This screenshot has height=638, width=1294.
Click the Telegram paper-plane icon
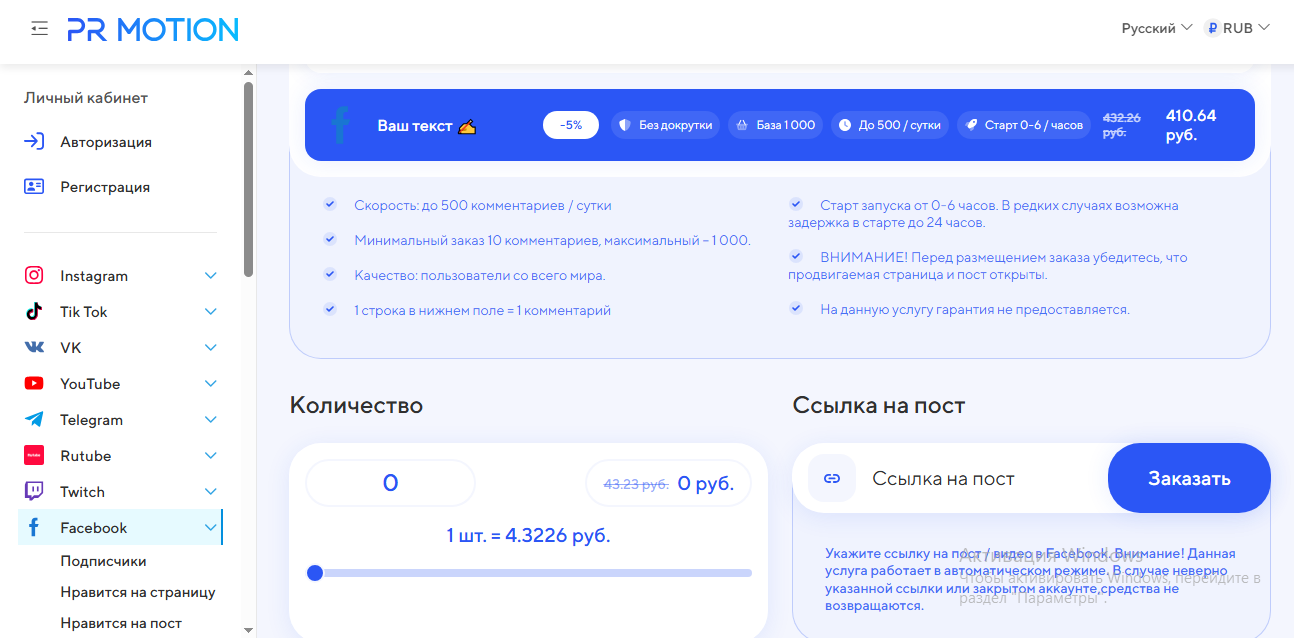pyautogui.click(x=33, y=419)
